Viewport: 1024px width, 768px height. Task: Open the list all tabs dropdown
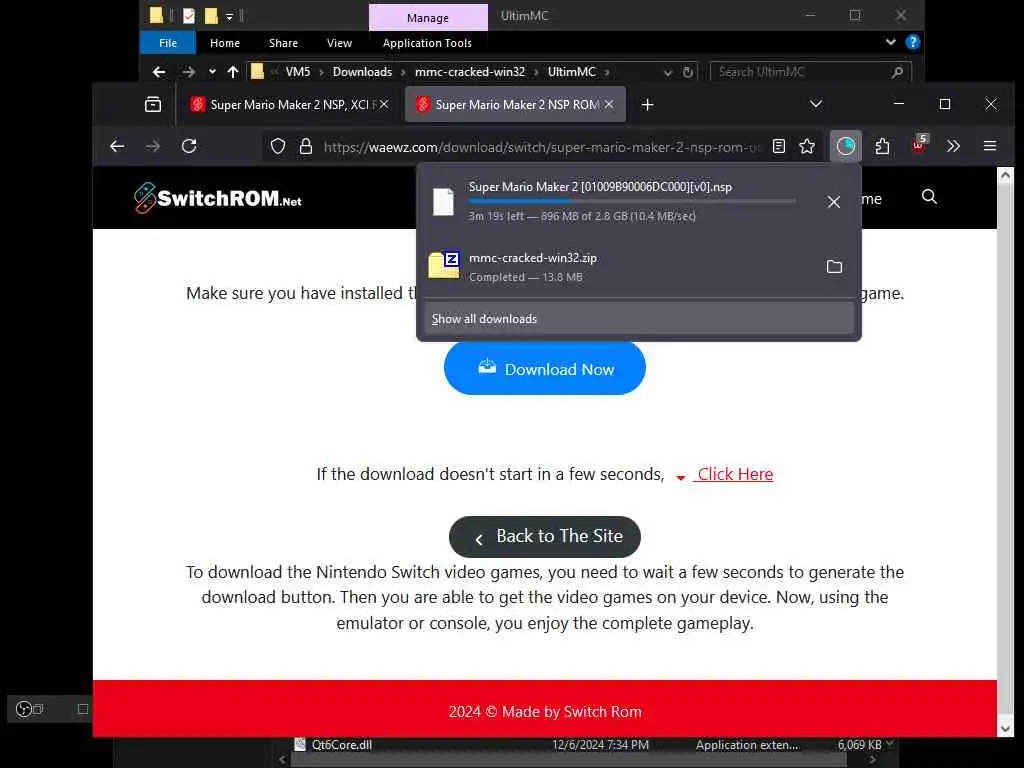[816, 104]
